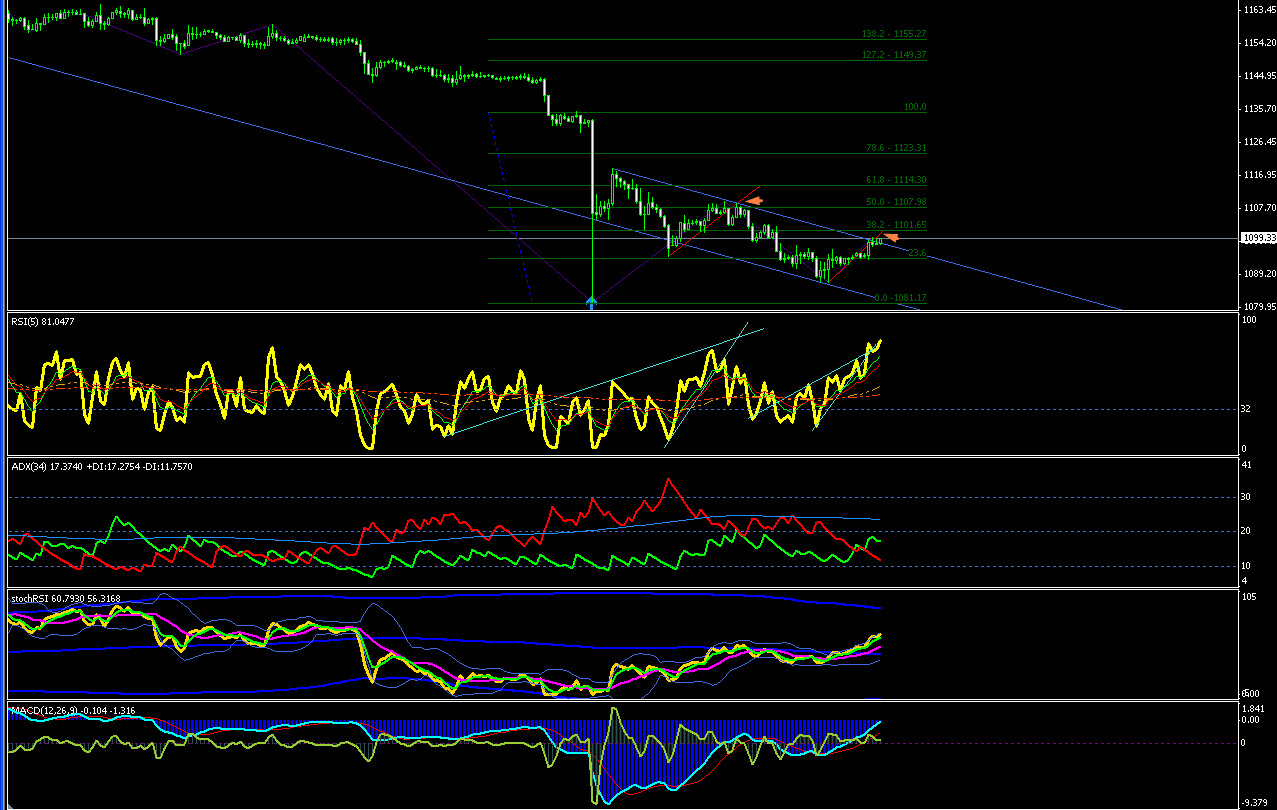Click the 10 level on the ADX scale

pos(1246,566)
